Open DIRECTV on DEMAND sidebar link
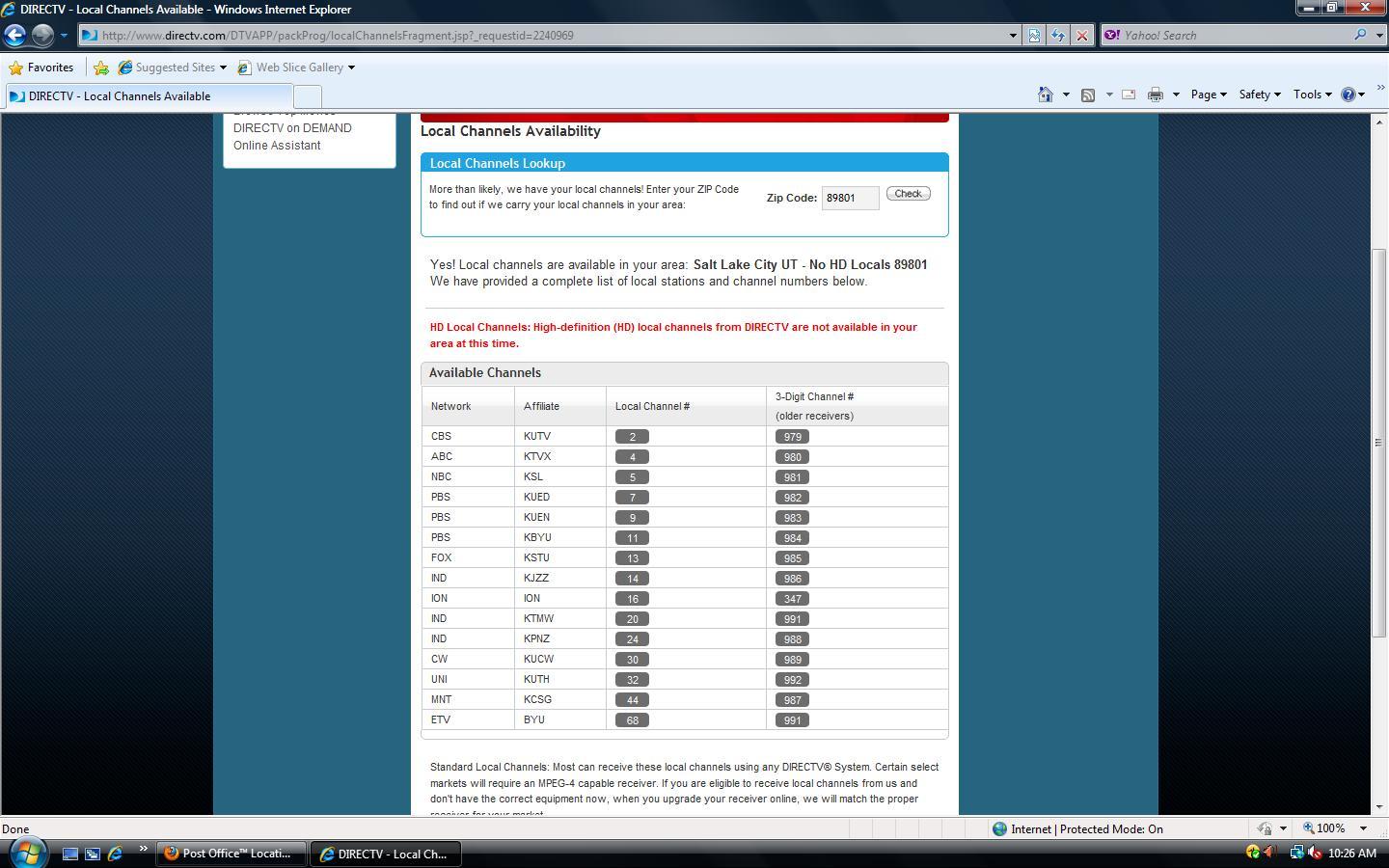Image resolution: width=1389 pixels, height=868 pixels. (292, 128)
